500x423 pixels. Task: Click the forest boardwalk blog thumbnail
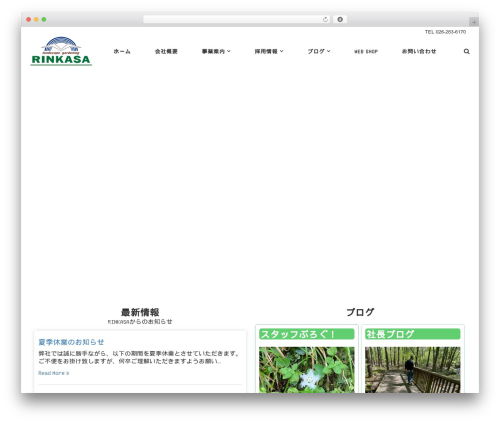(413, 370)
